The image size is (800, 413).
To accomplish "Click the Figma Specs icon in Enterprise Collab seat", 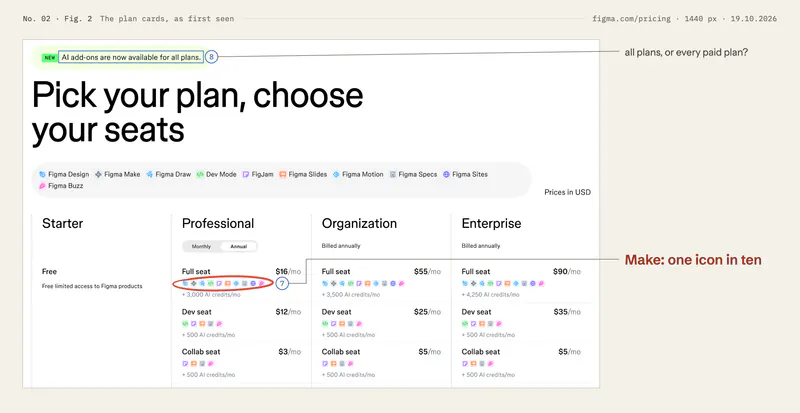I will (x=482, y=363).
